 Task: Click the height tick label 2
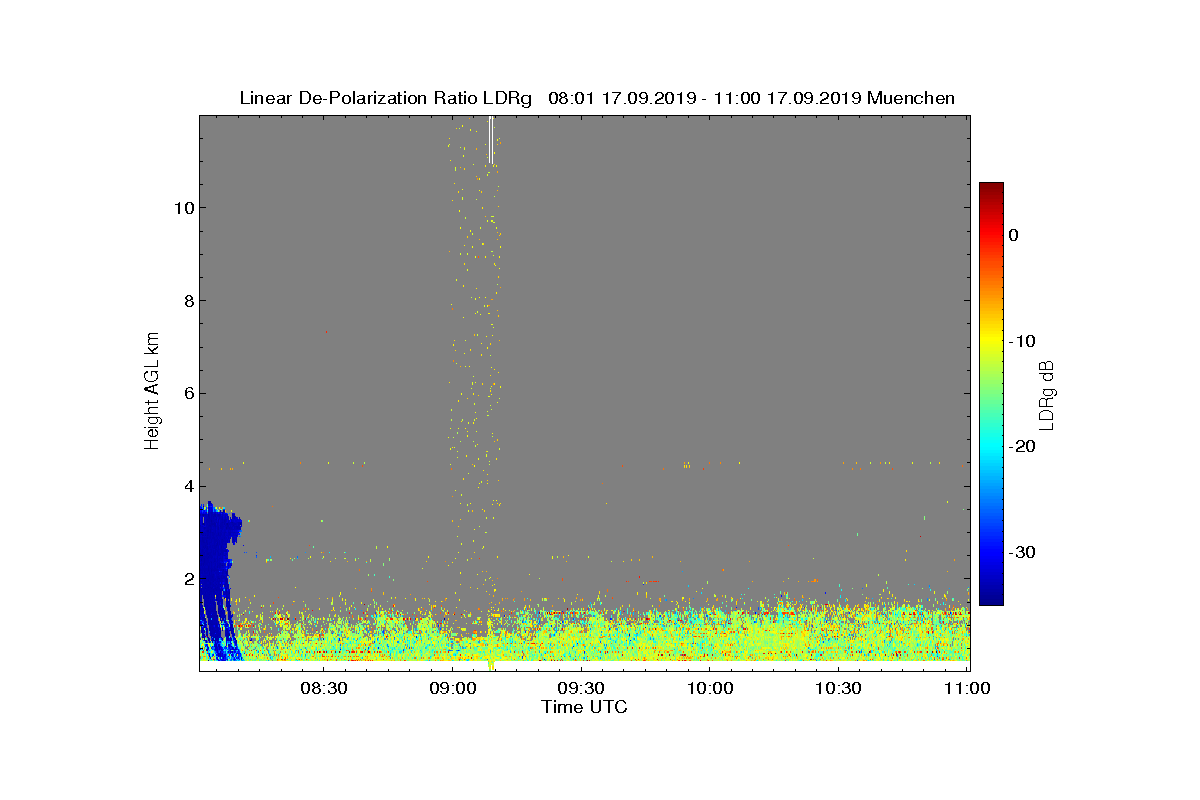tap(188, 578)
